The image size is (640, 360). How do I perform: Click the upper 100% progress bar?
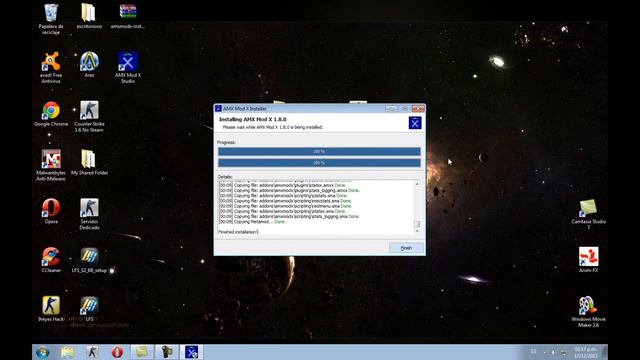coord(319,151)
